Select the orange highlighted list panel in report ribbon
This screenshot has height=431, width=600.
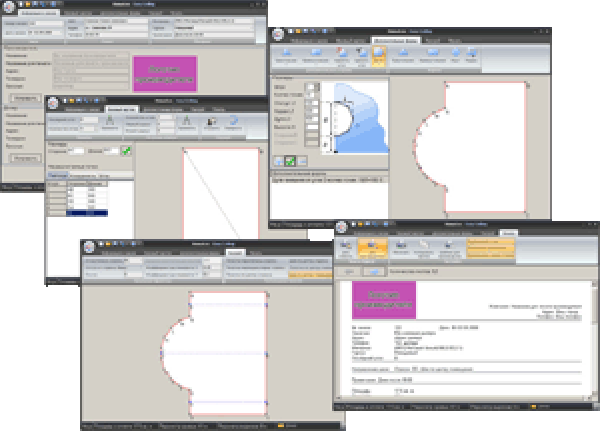pos(490,248)
